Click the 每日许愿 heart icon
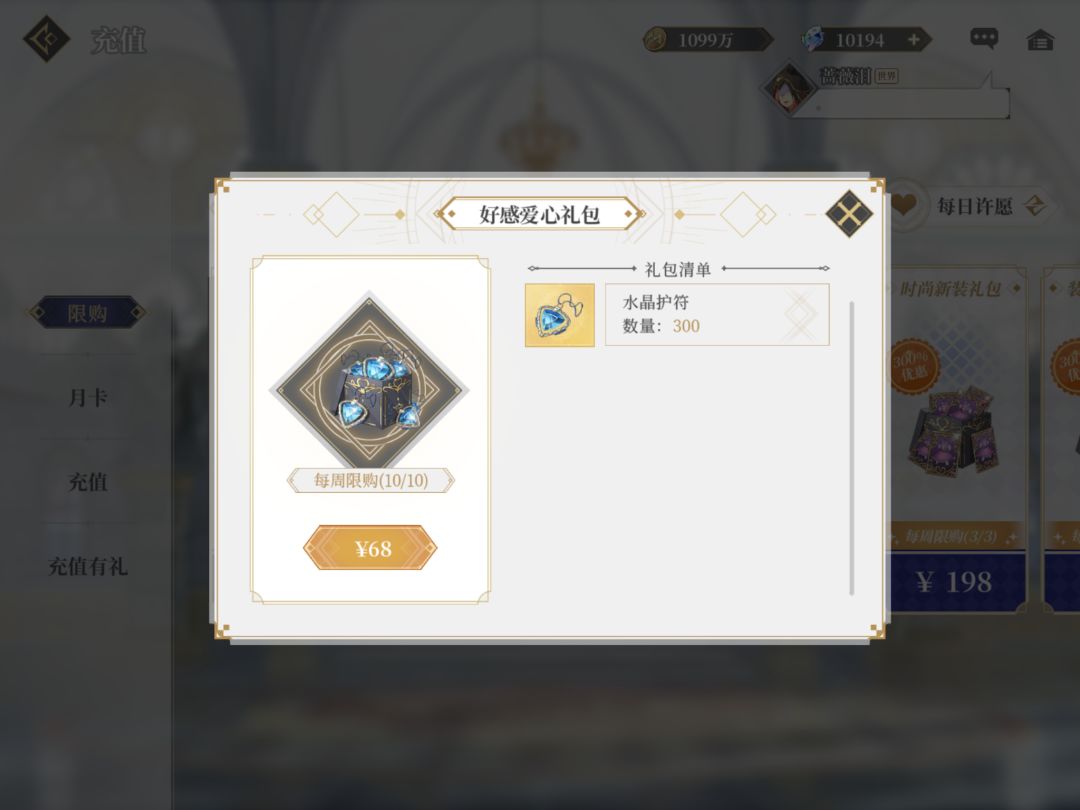Screen dimensions: 1080x810 click(904, 205)
